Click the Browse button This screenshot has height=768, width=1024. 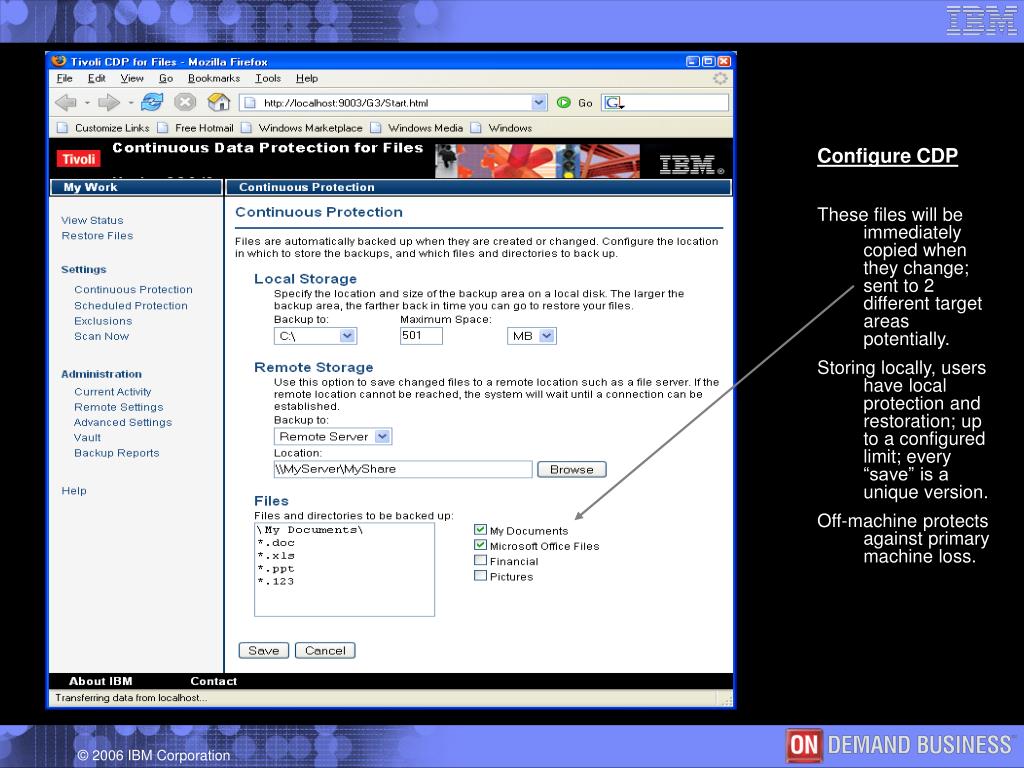571,470
